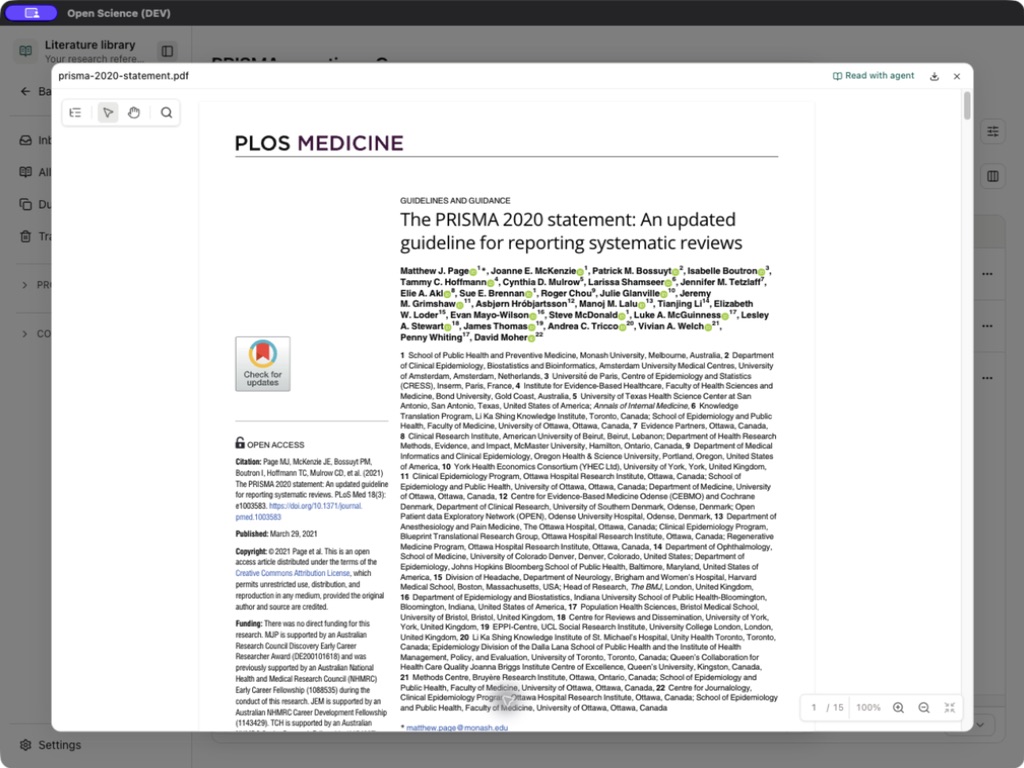Click the PLOS MEDICINE journal heading
1024x768 pixels.
click(x=319, y=143)
